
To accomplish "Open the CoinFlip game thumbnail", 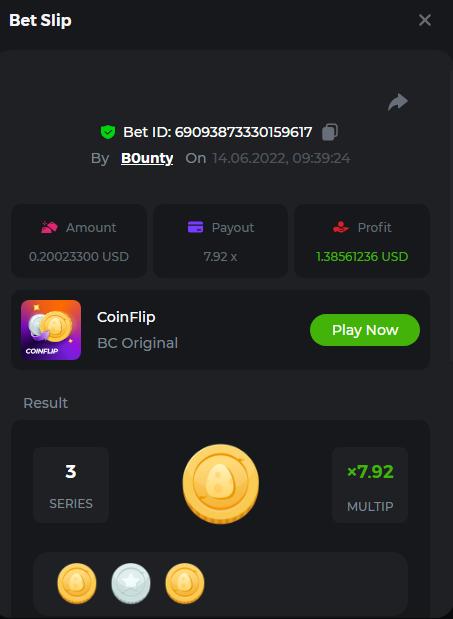I will point(51,330).
